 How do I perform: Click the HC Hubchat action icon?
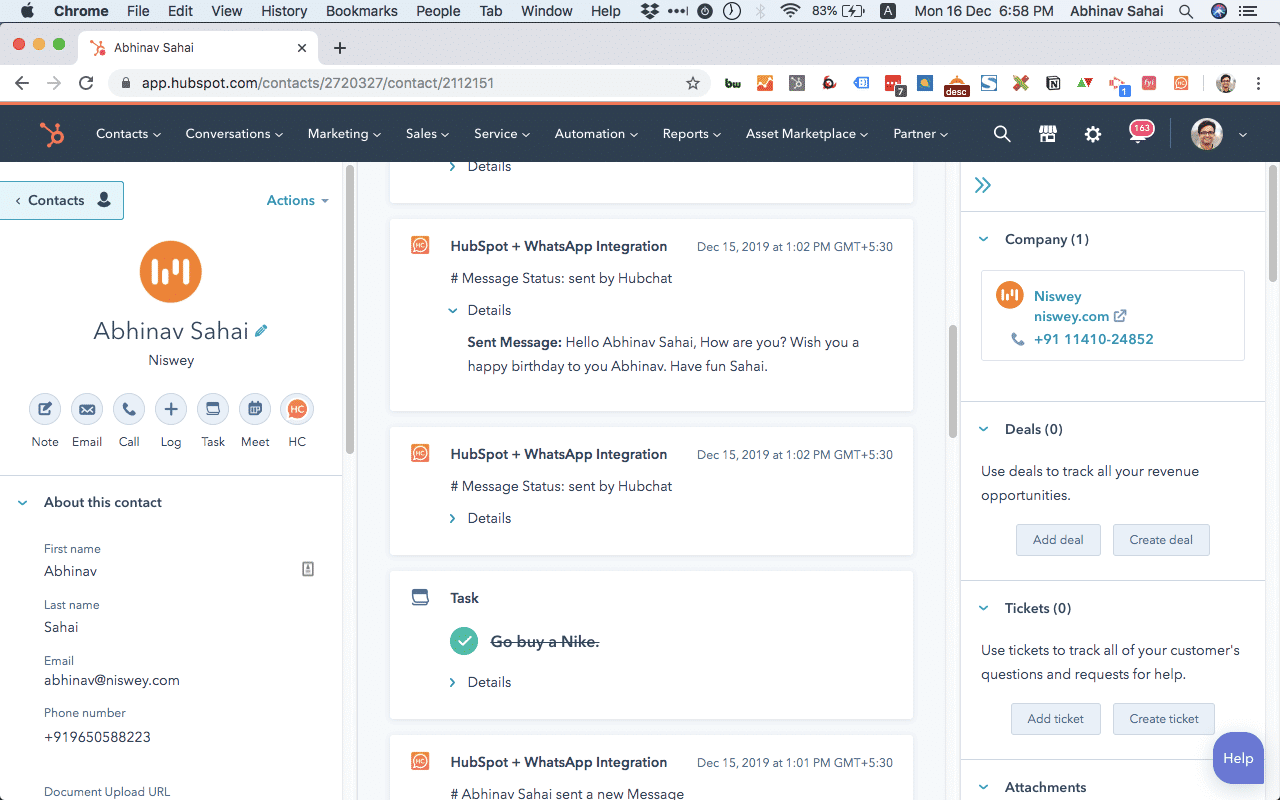tap(297, 409)
